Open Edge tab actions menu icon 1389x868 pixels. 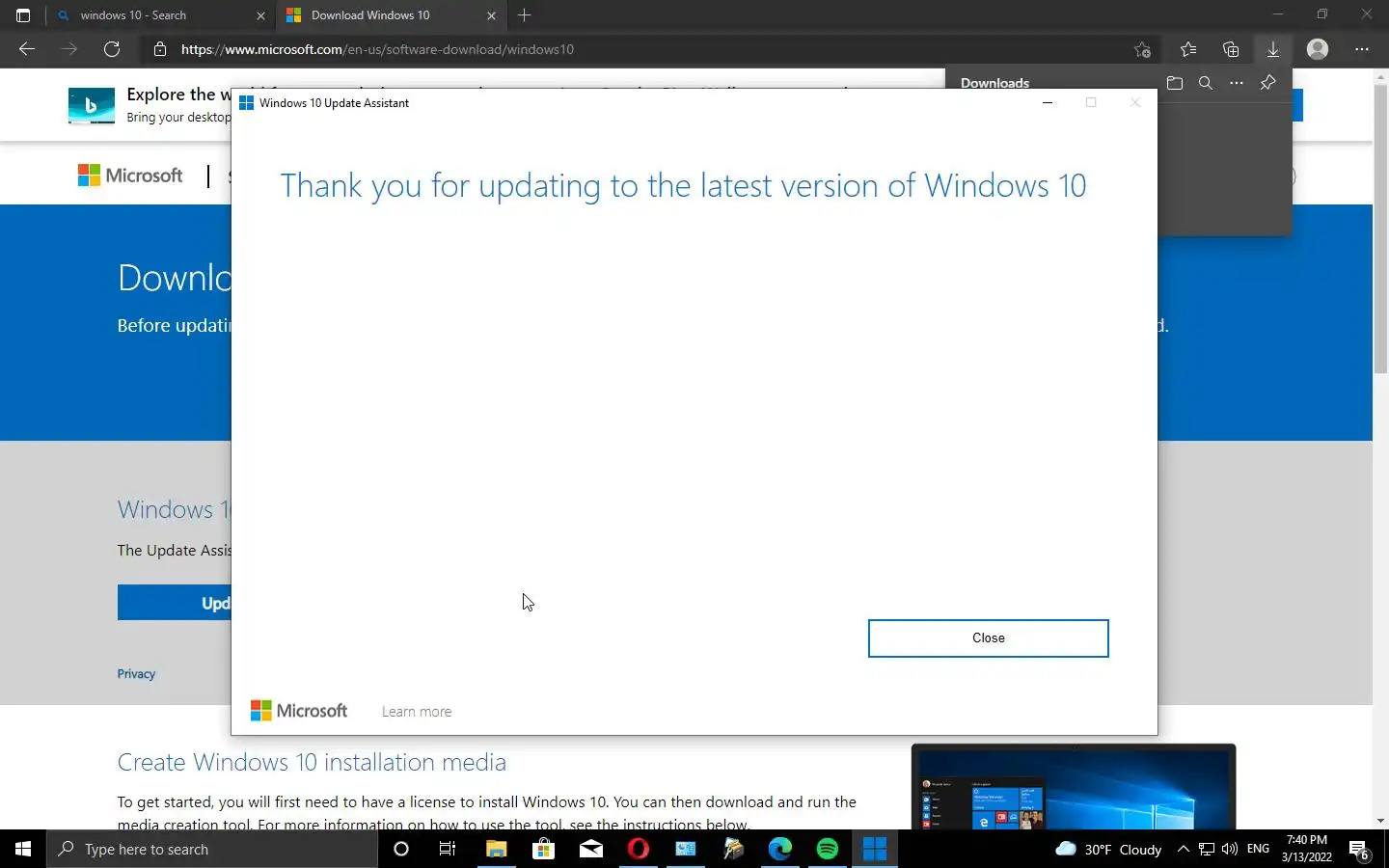point(23,15)
